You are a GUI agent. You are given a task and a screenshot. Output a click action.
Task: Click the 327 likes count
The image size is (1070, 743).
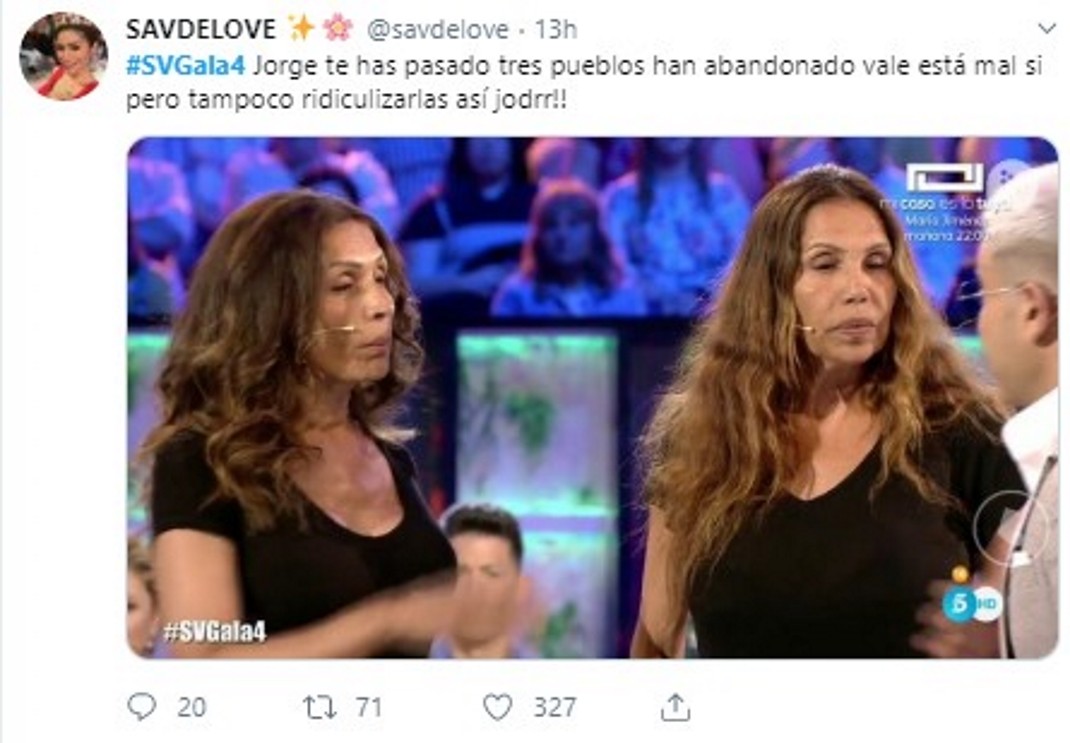555,708
